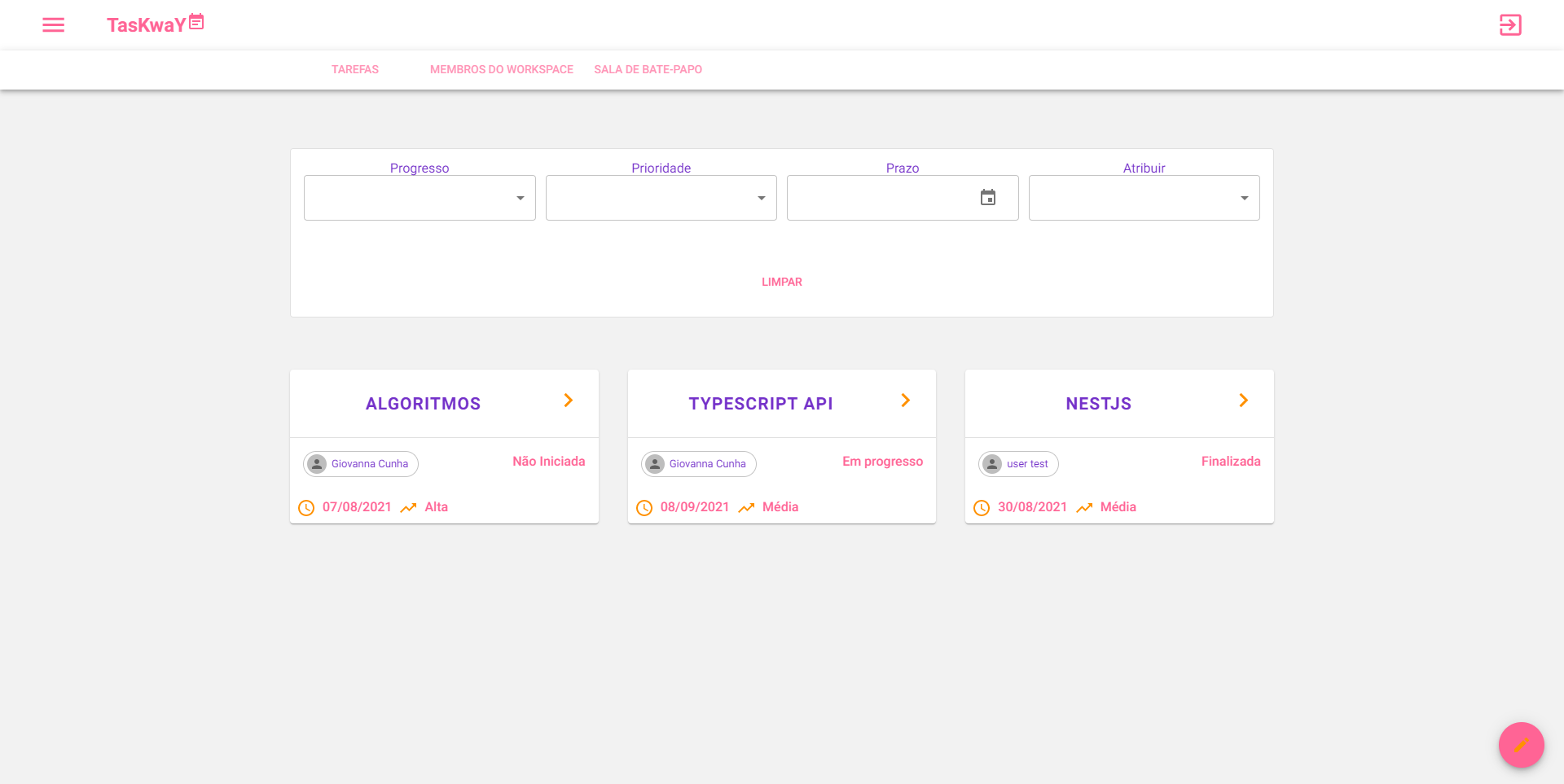Screen dimensions: 1564x784
Task: Click the LIMPAR button to clear filters
Action: click(782, 282)
